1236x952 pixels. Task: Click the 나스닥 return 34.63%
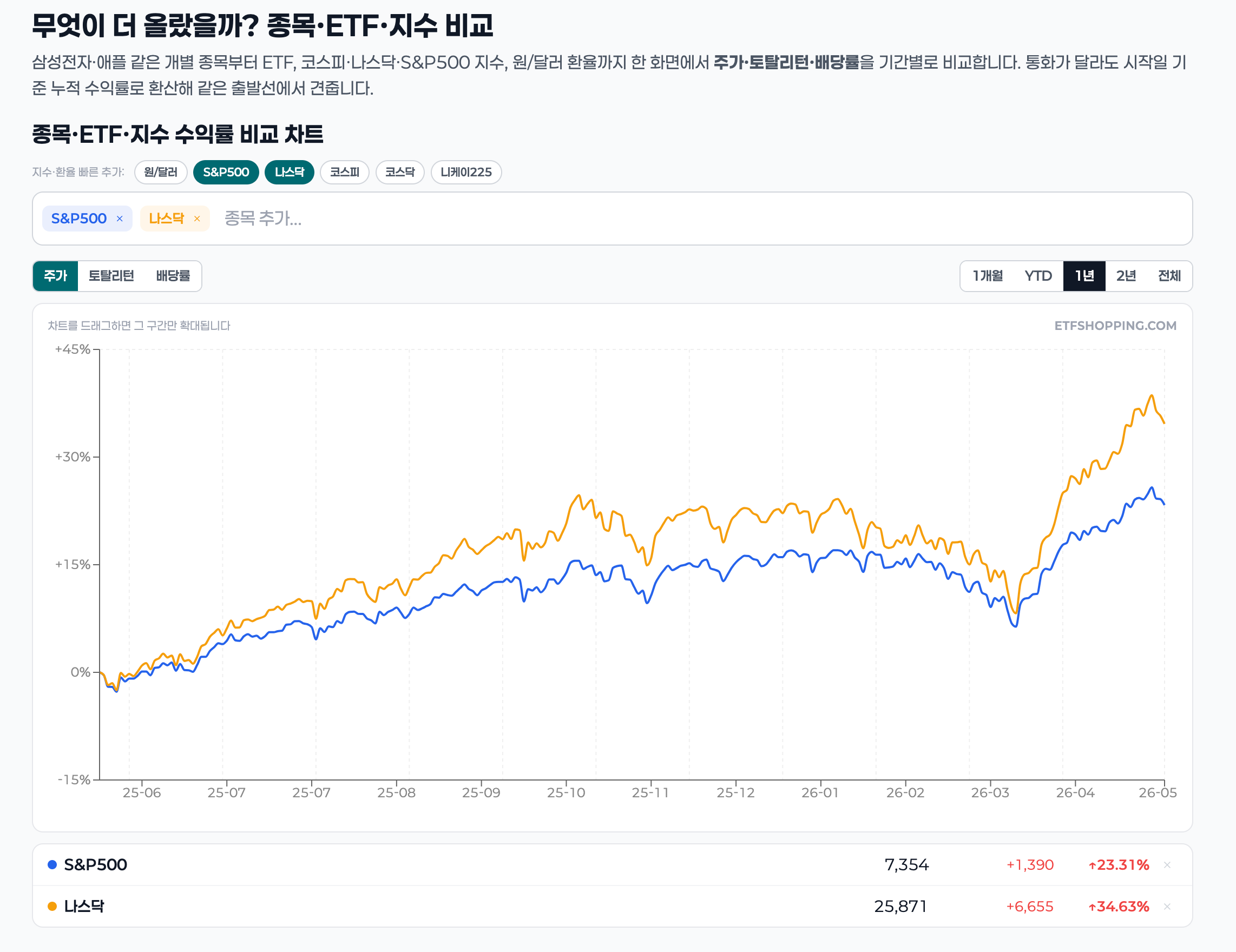(x=1119, y=907)
